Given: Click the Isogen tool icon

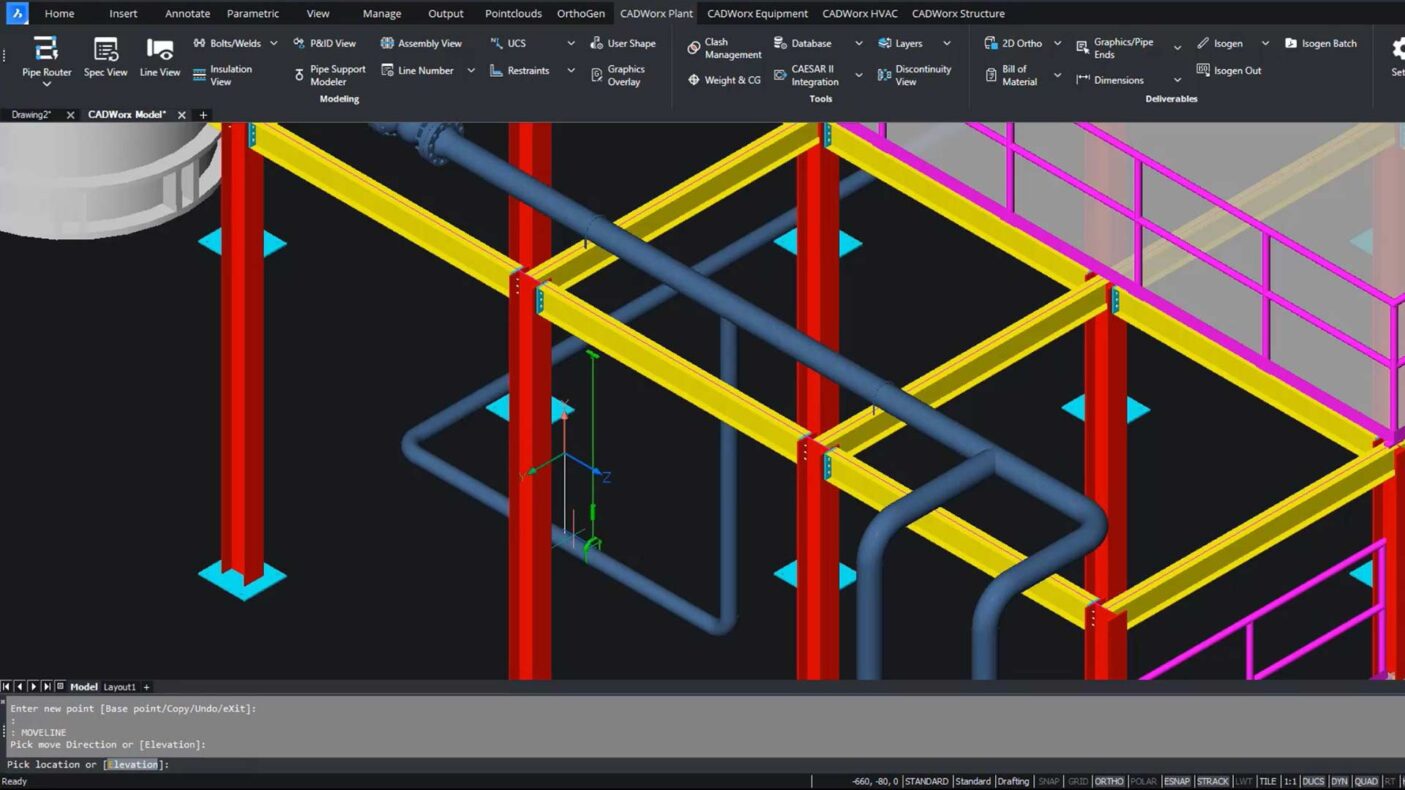Looking at the screenshot, I should pyautogui.click(x=1203, y=43).
